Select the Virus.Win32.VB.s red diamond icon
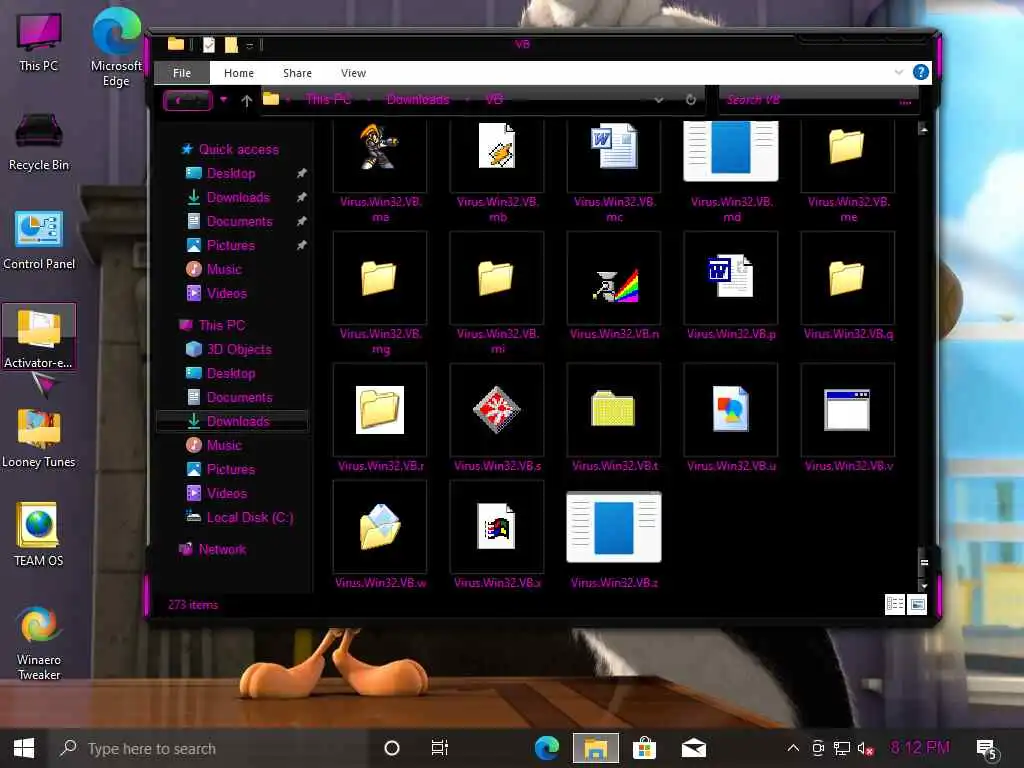This screenshot has height=768, width=1024. point(497,410)
